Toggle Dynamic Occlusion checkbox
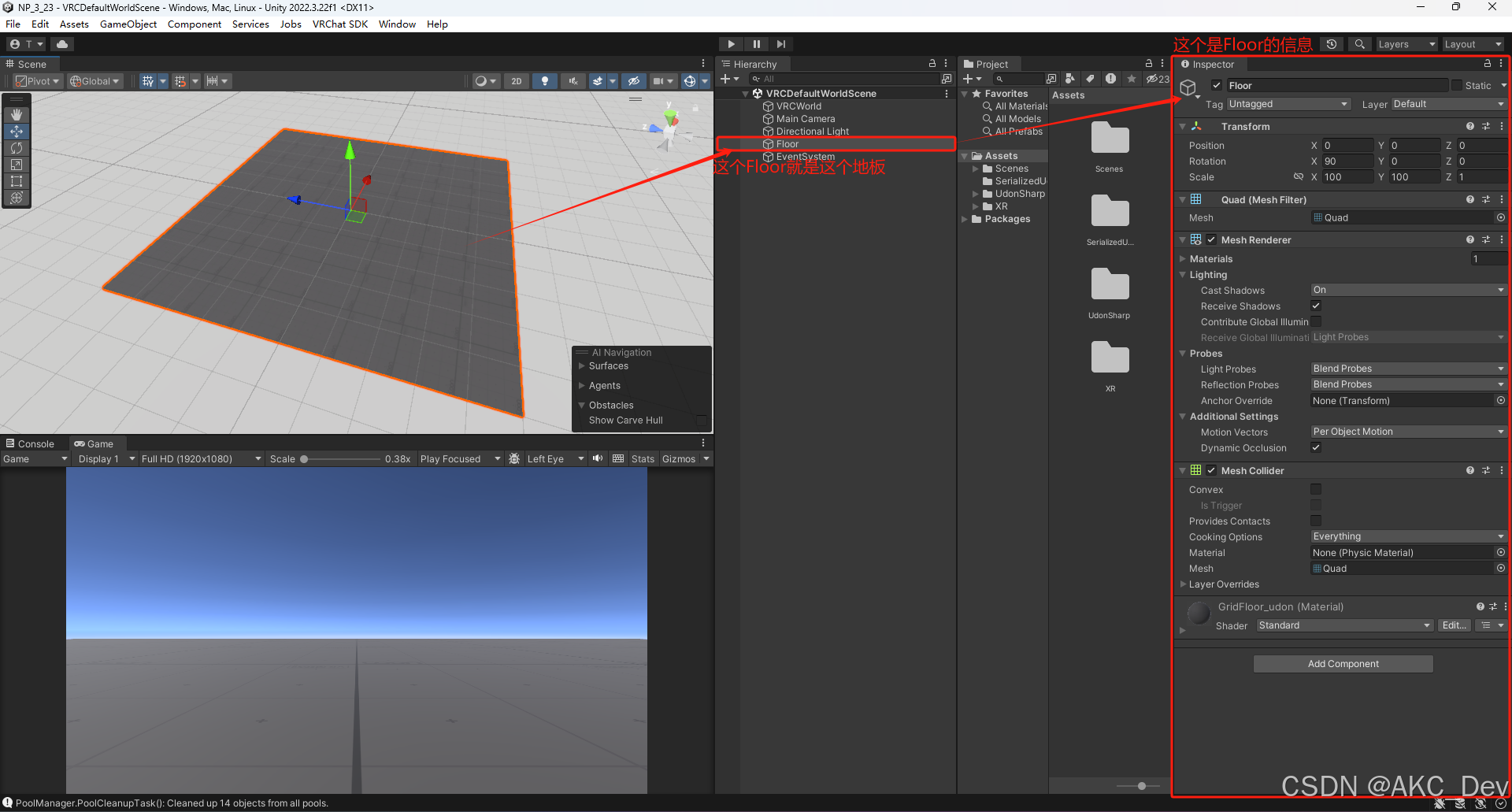 click(x=1316, y=447)
